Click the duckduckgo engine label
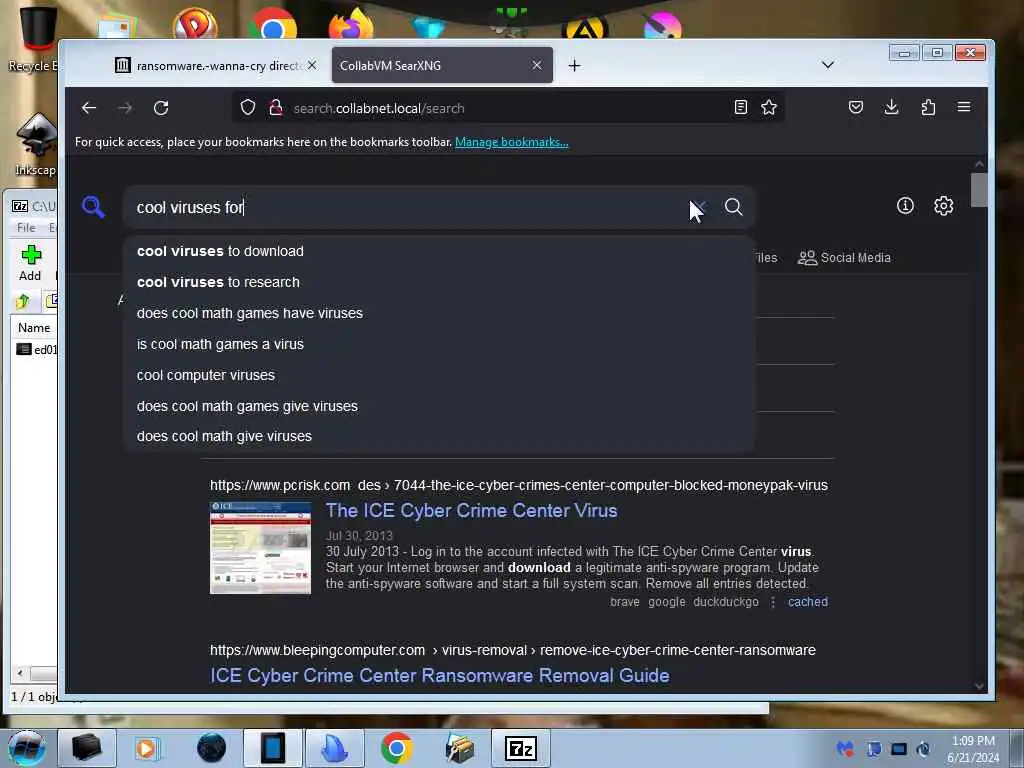The height and width of the screenshot is (768, 1024). tap(726, 601)
